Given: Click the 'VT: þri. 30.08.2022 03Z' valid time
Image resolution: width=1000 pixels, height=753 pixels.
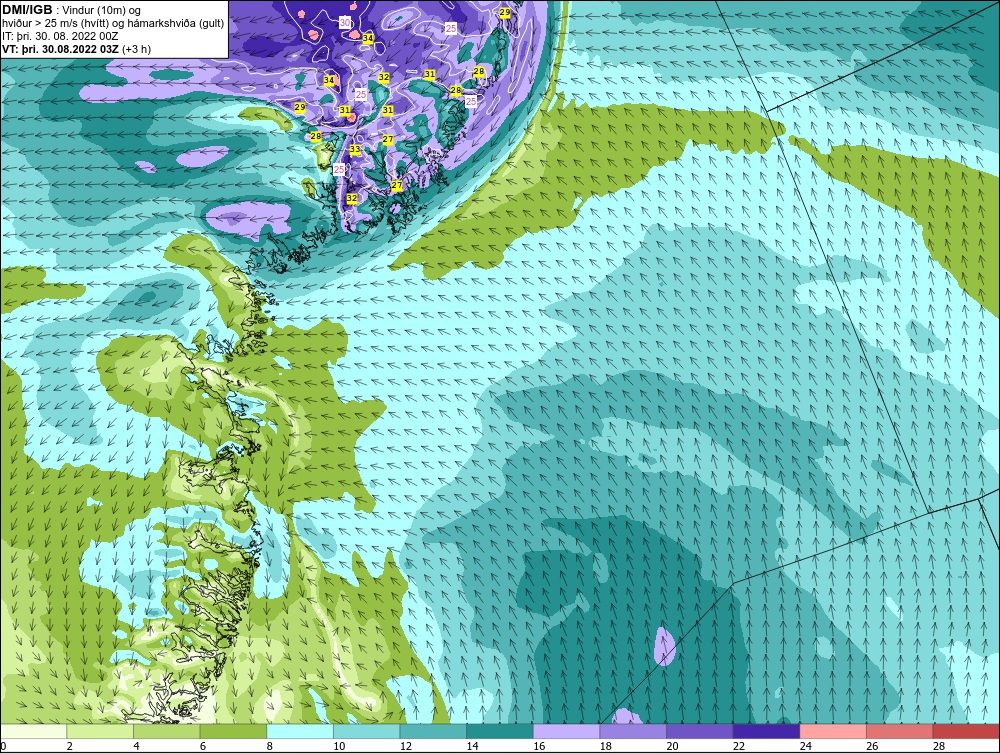Looking at the screenshot, I should click(x=60, y=49).
